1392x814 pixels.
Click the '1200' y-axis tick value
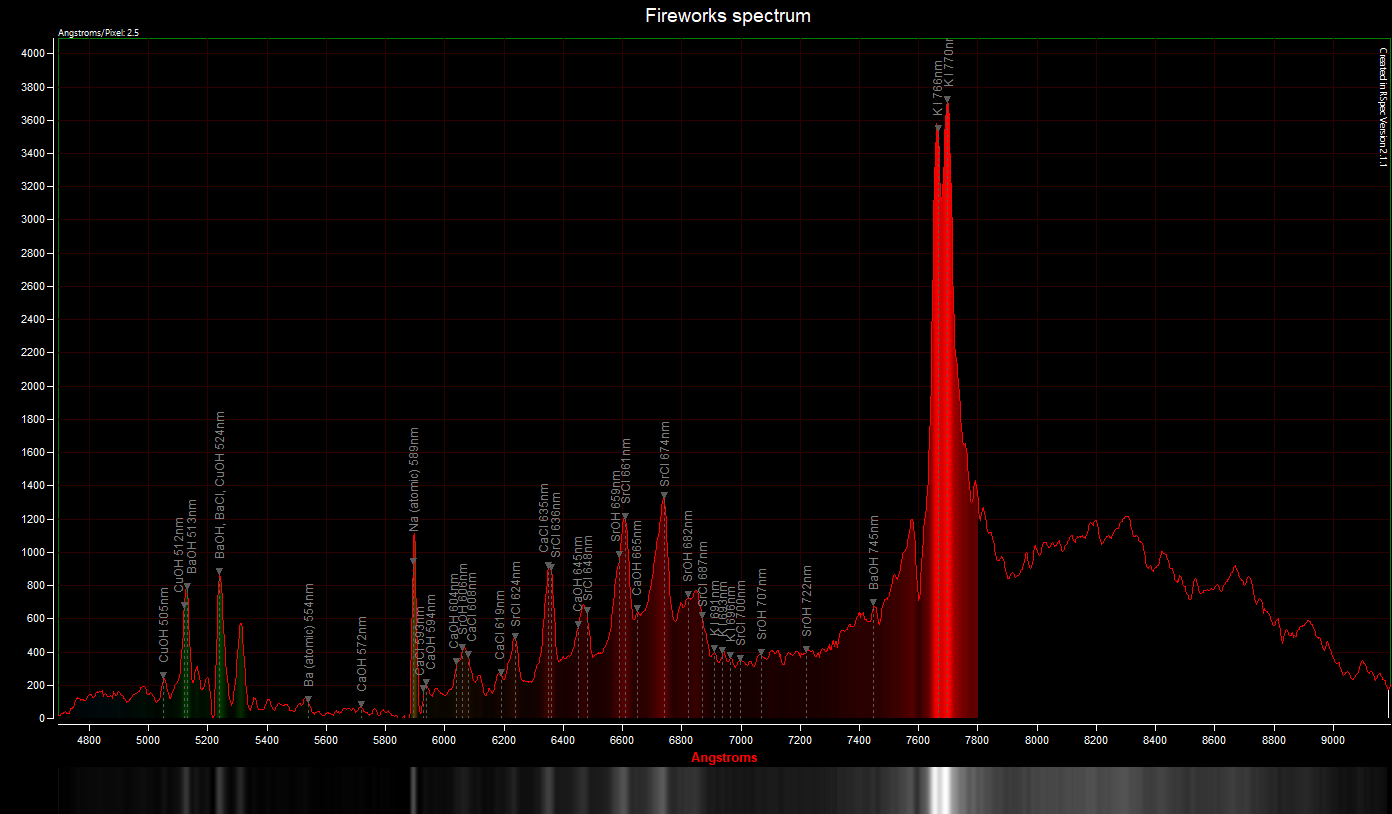[x=32, y=519]
